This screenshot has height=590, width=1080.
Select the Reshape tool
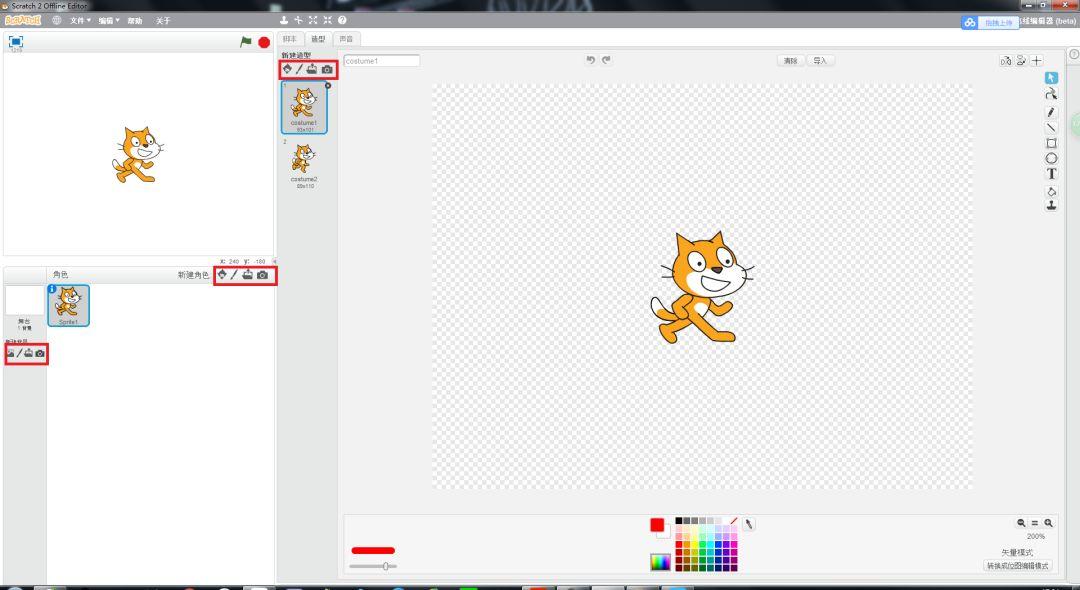click(1051, 94)
